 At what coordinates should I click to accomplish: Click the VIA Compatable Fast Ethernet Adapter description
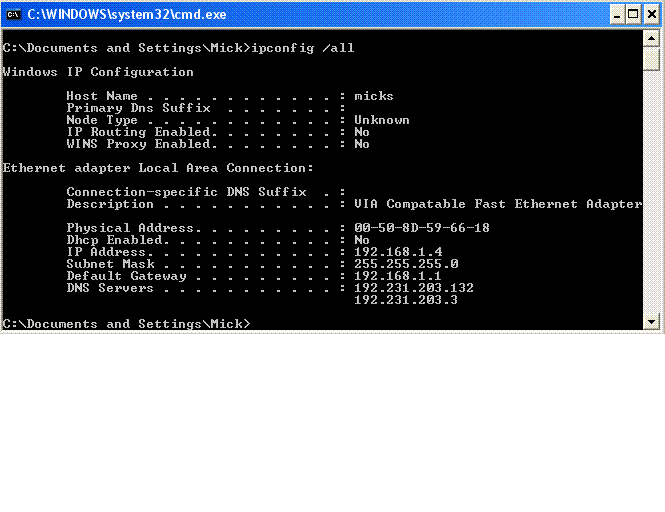497,204
